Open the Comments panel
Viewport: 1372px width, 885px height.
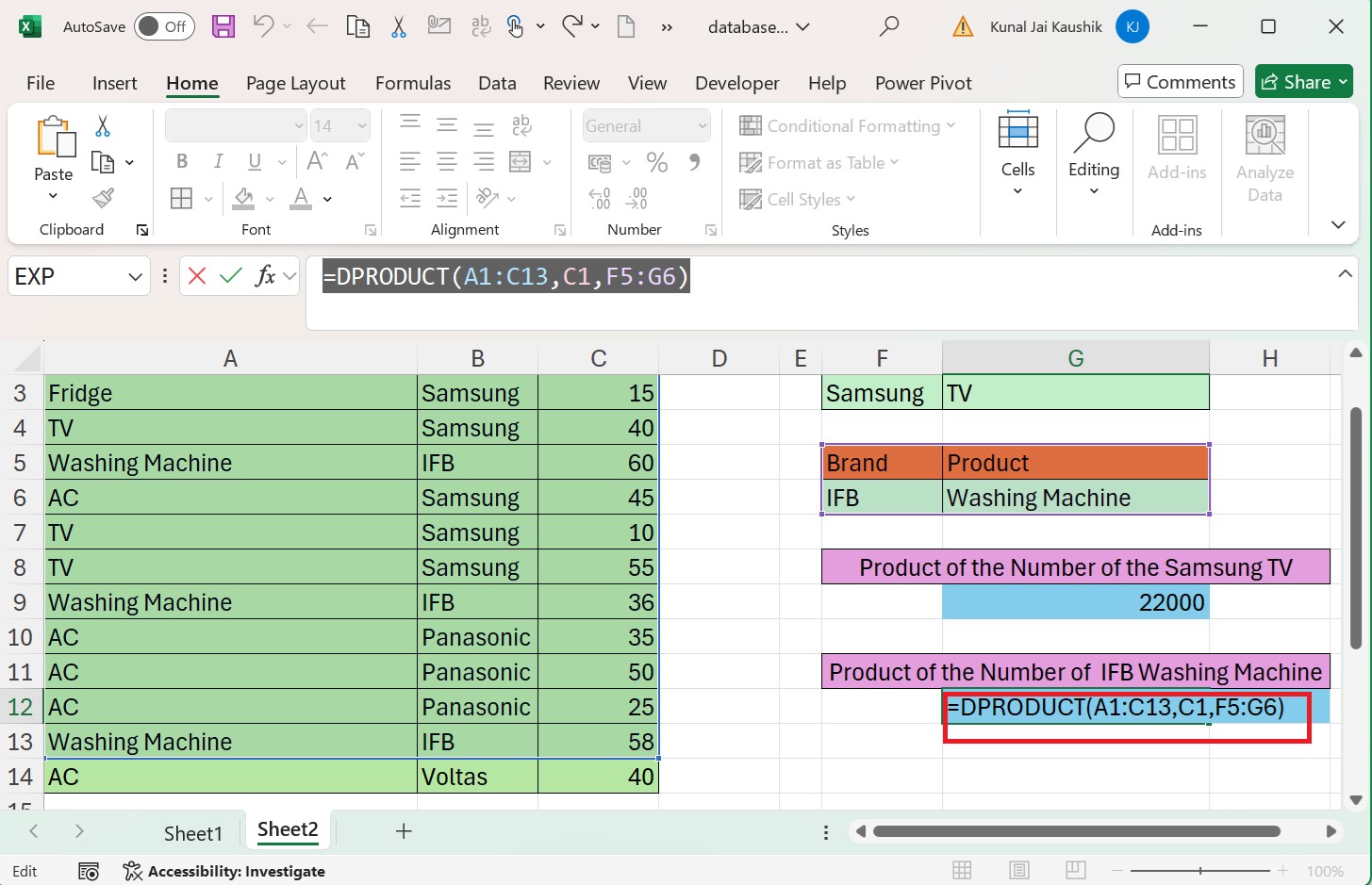coord(1180,81)
